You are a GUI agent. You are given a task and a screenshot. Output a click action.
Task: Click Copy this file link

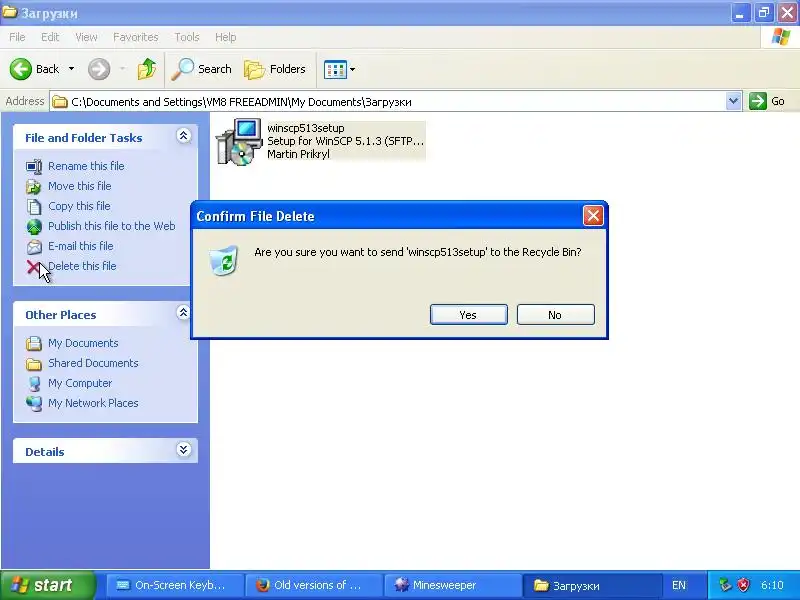(79, 206)
